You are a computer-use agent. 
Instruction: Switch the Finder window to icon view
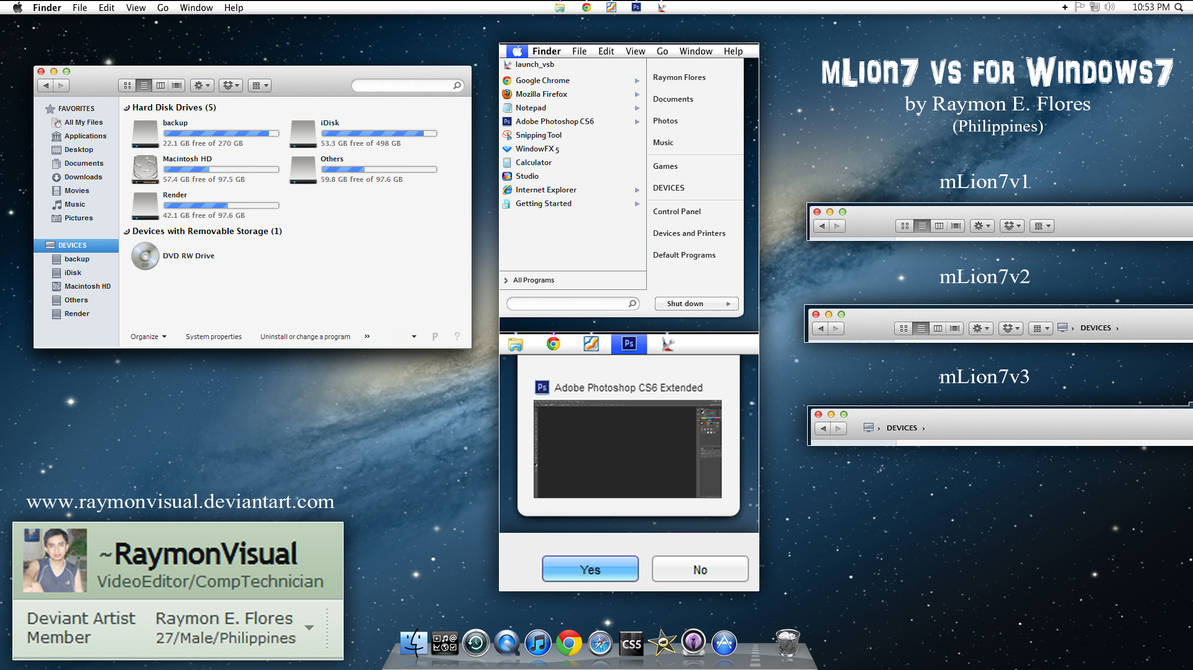(127, 85)
